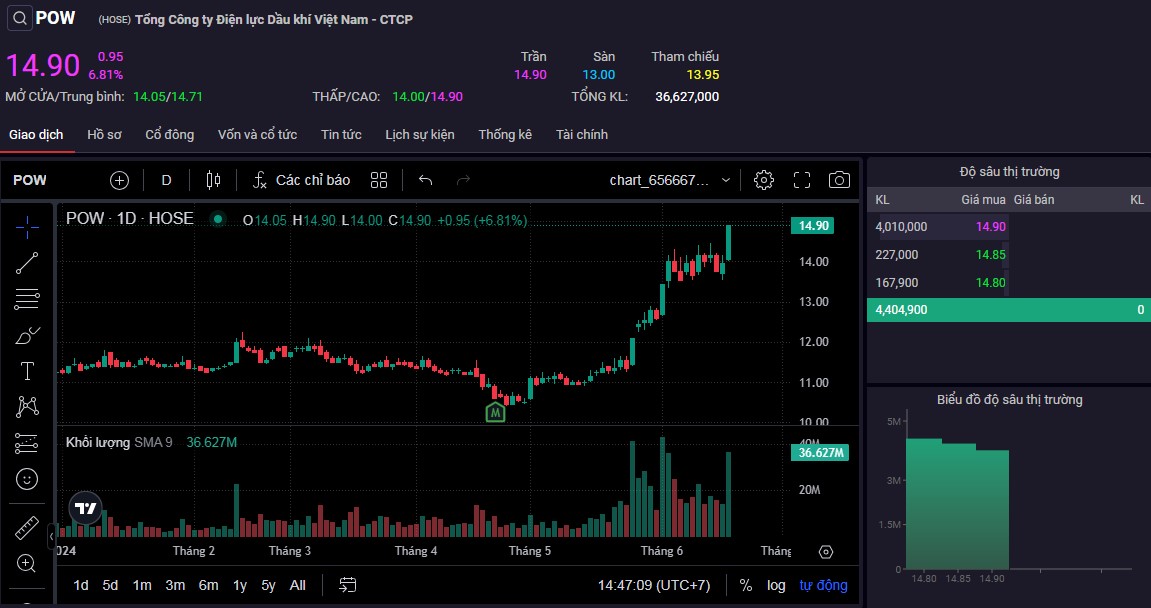Viewport: 1151px width, 608px height.
Task: Open the chart layout name dropdown
Action: [670, 180]
